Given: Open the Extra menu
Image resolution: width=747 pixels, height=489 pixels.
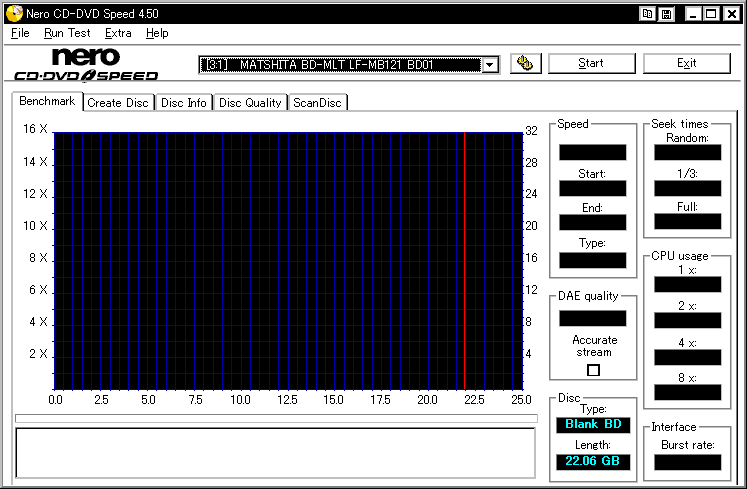Looking at the screenshot, I should tap(118, 33).
